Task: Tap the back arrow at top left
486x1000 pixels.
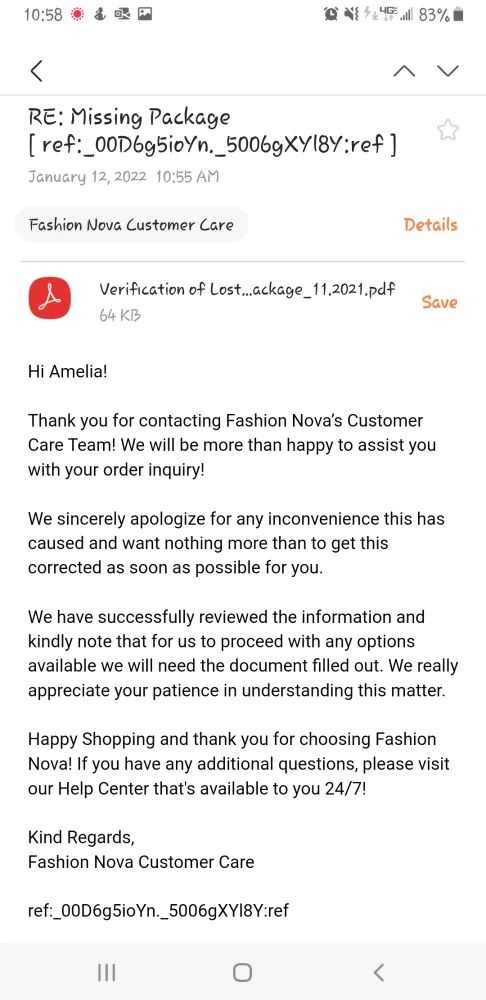Action: click(x=37, y=71)
